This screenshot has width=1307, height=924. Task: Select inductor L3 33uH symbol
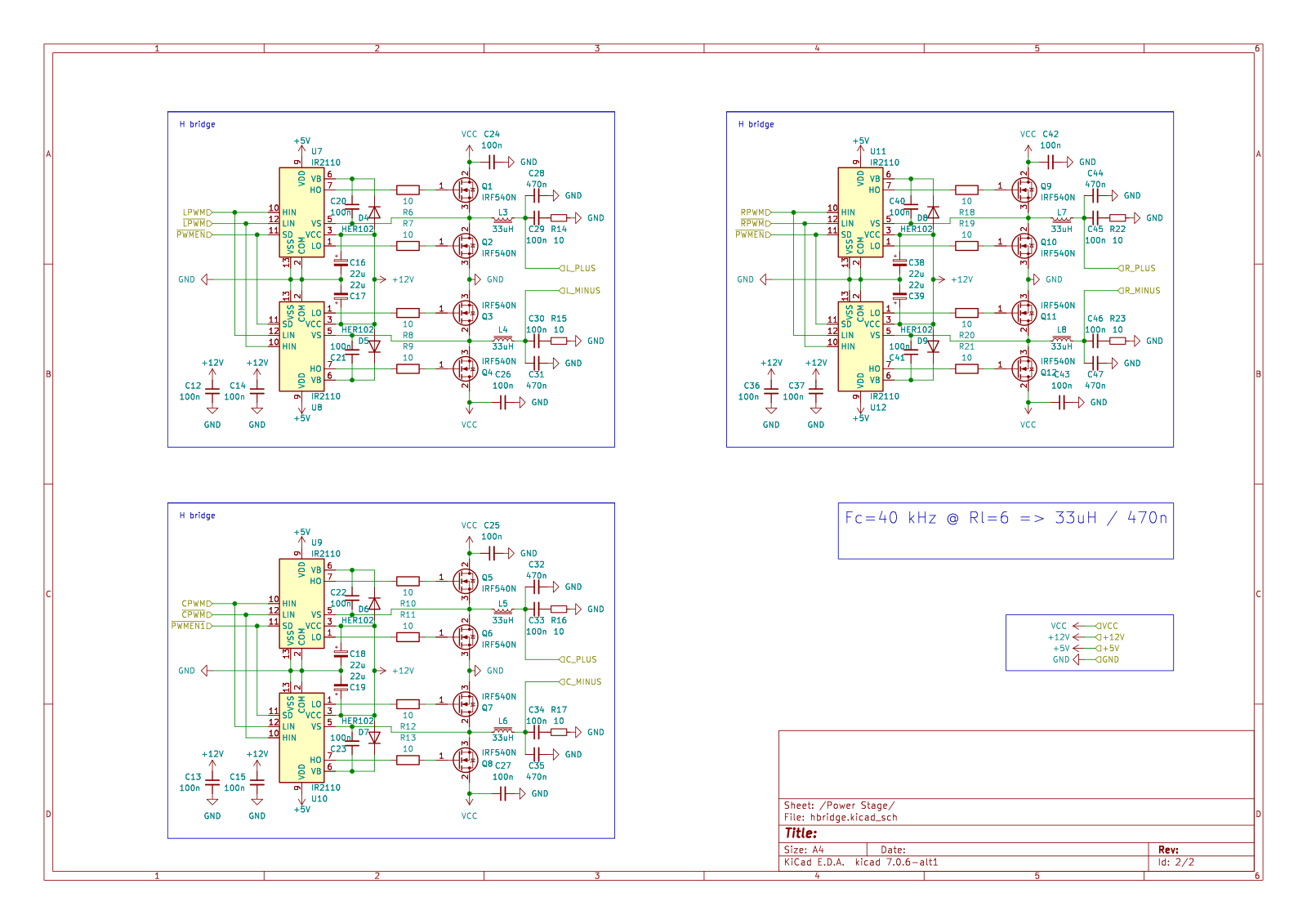(x=503, y=218)
